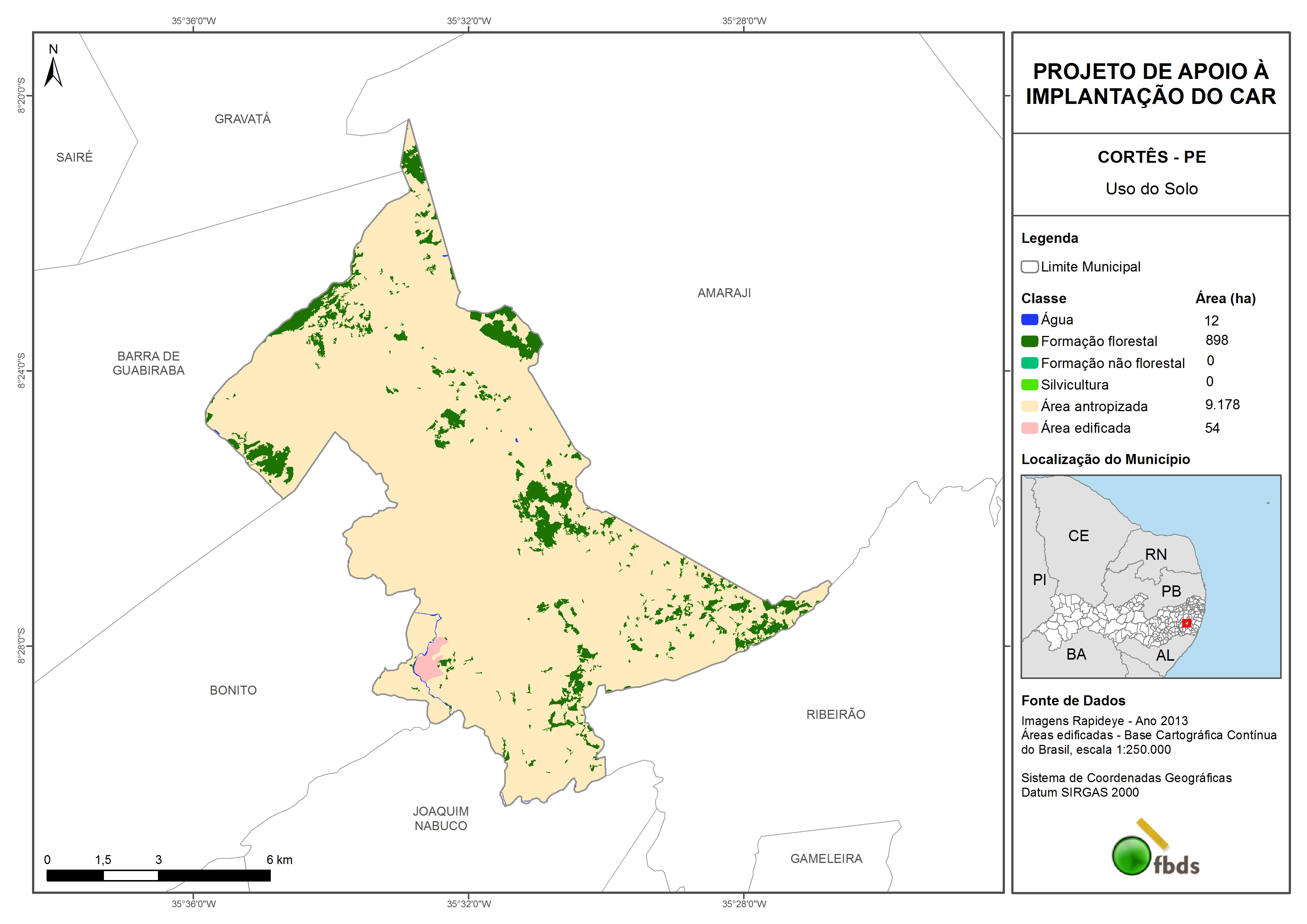The height and width of the screenshot is (924, 1307).
Task: Select the Área antropizada beige swatch
Action: [x=1029, y=406]
